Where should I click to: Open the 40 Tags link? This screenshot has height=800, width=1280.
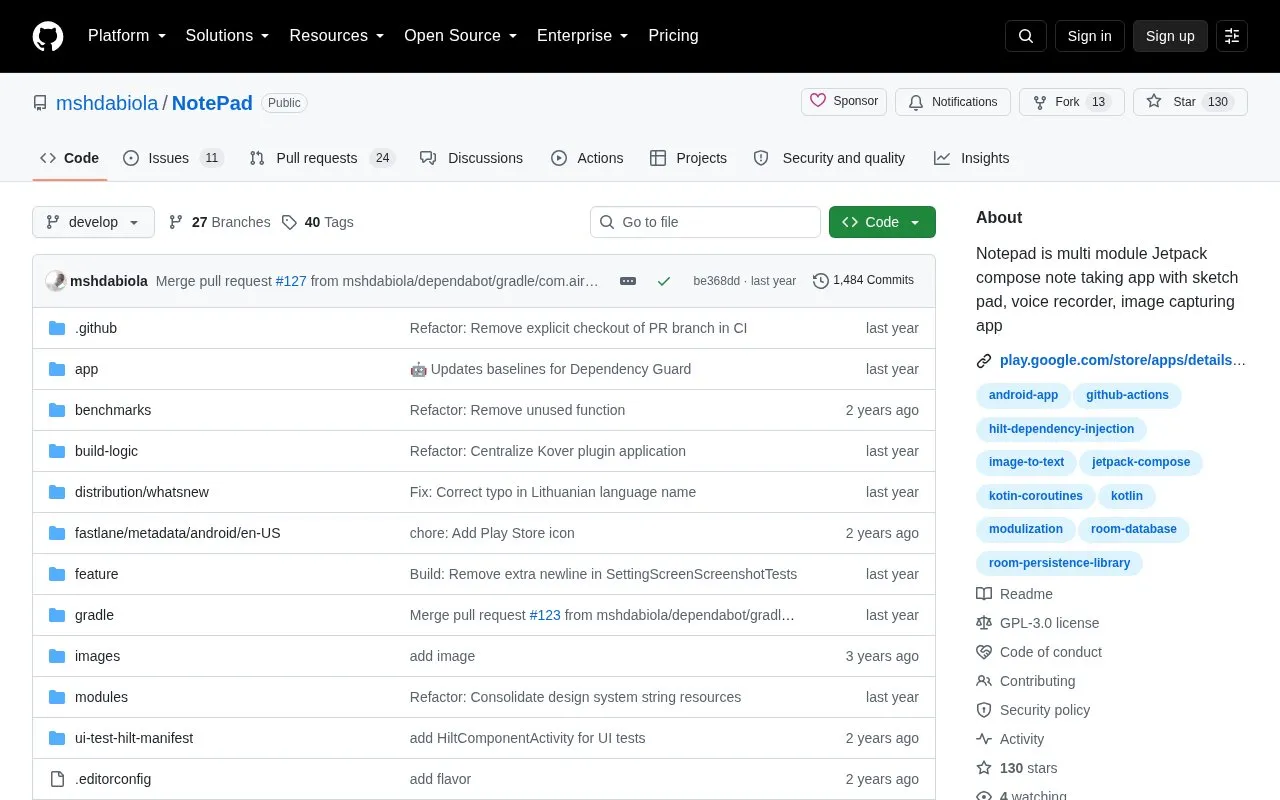tap(318, 222)
